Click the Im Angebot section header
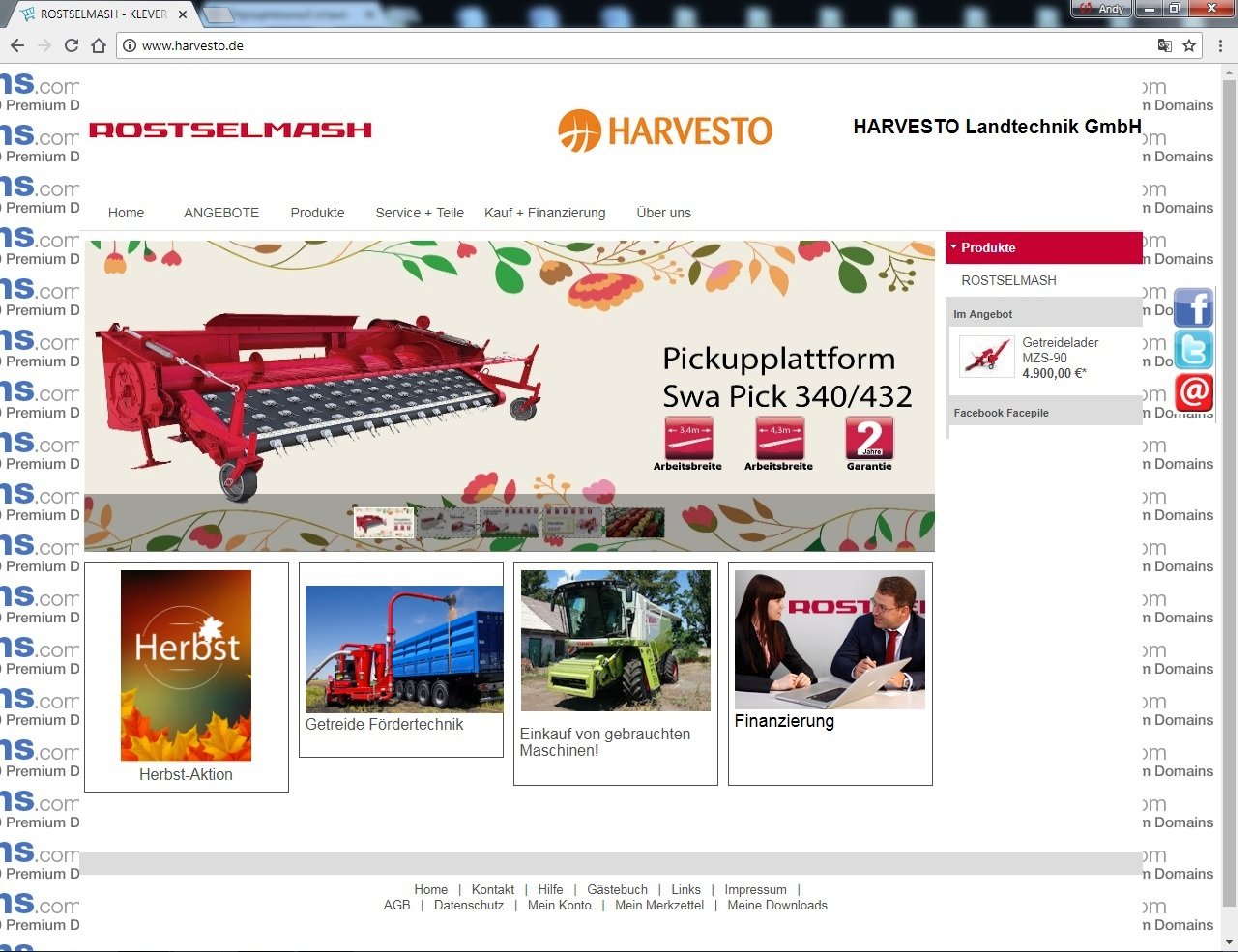The image size is (1253, 952). point(1044,314)
